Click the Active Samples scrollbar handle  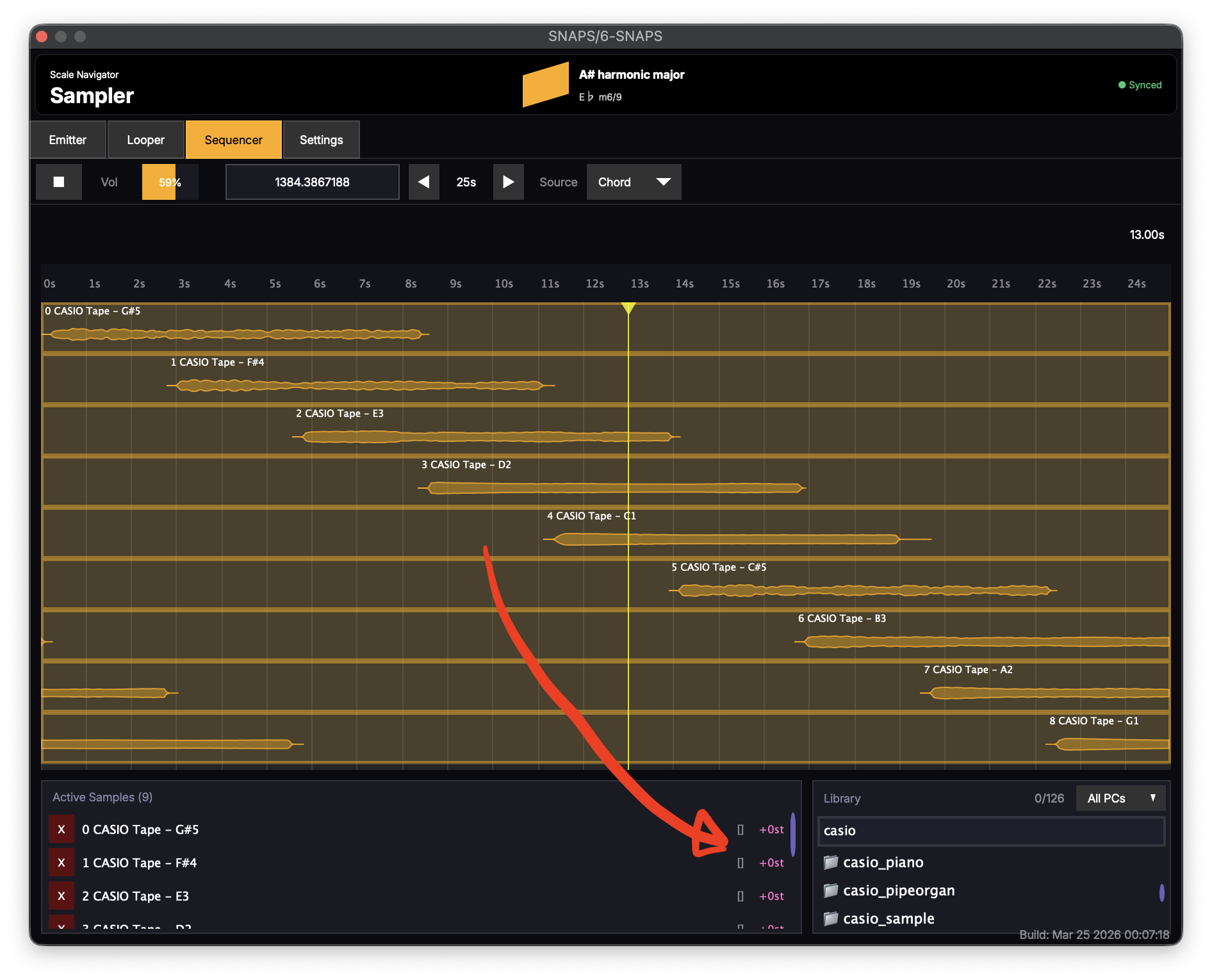click(x=793, y=835)
